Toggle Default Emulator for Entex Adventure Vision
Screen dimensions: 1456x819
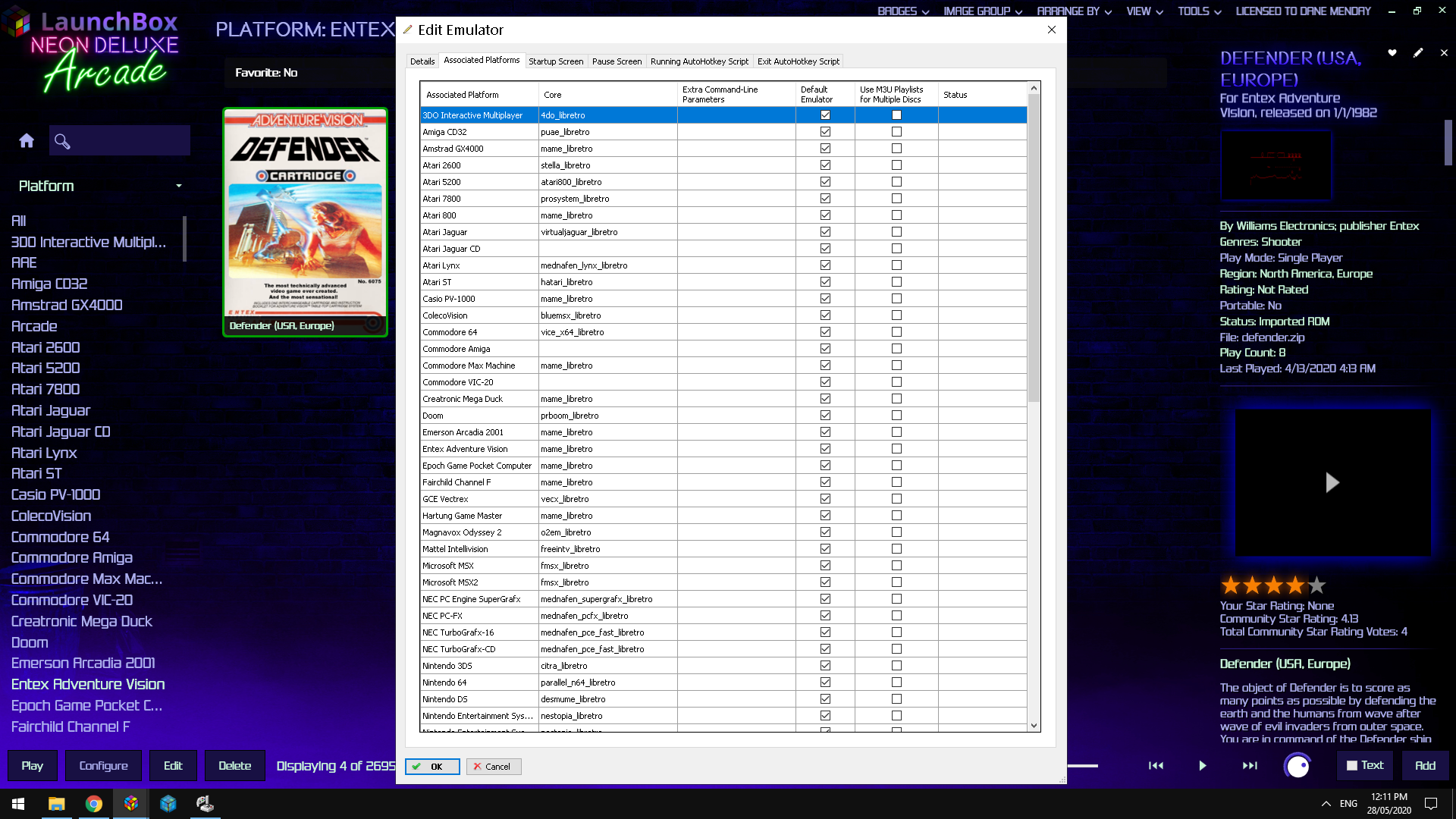(825, 449)
